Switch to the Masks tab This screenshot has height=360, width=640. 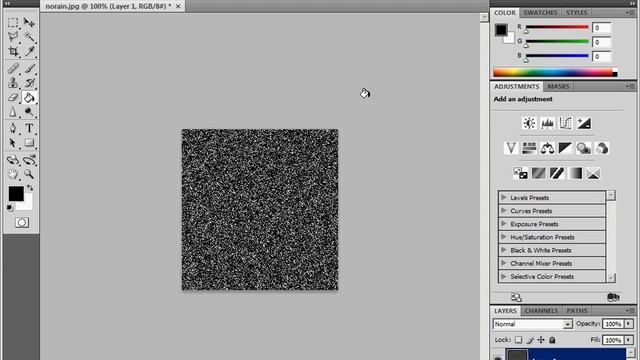point(558,87)
